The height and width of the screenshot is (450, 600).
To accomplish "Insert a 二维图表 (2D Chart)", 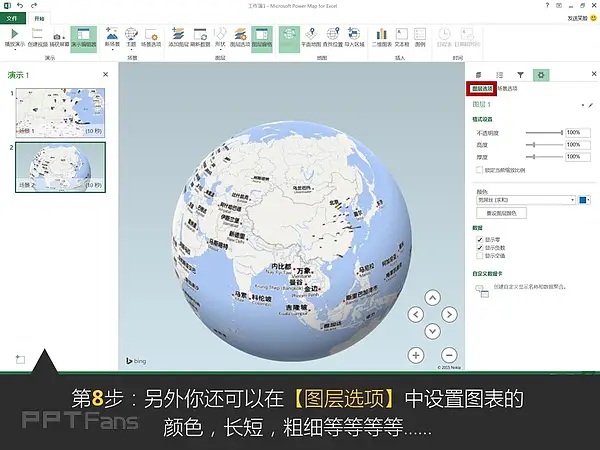I will (381, 36).
